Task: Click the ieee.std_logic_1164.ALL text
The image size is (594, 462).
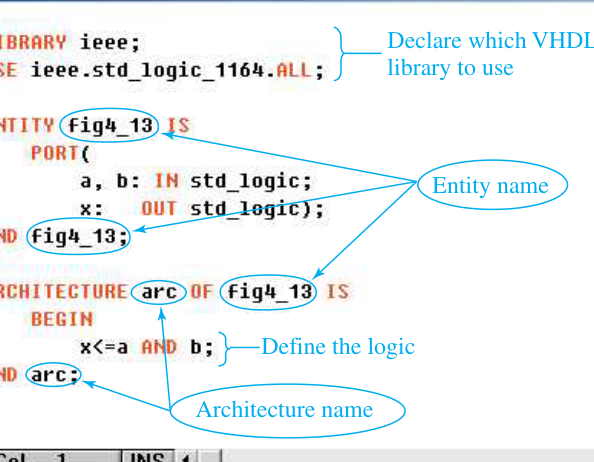Action: [177, 70]
